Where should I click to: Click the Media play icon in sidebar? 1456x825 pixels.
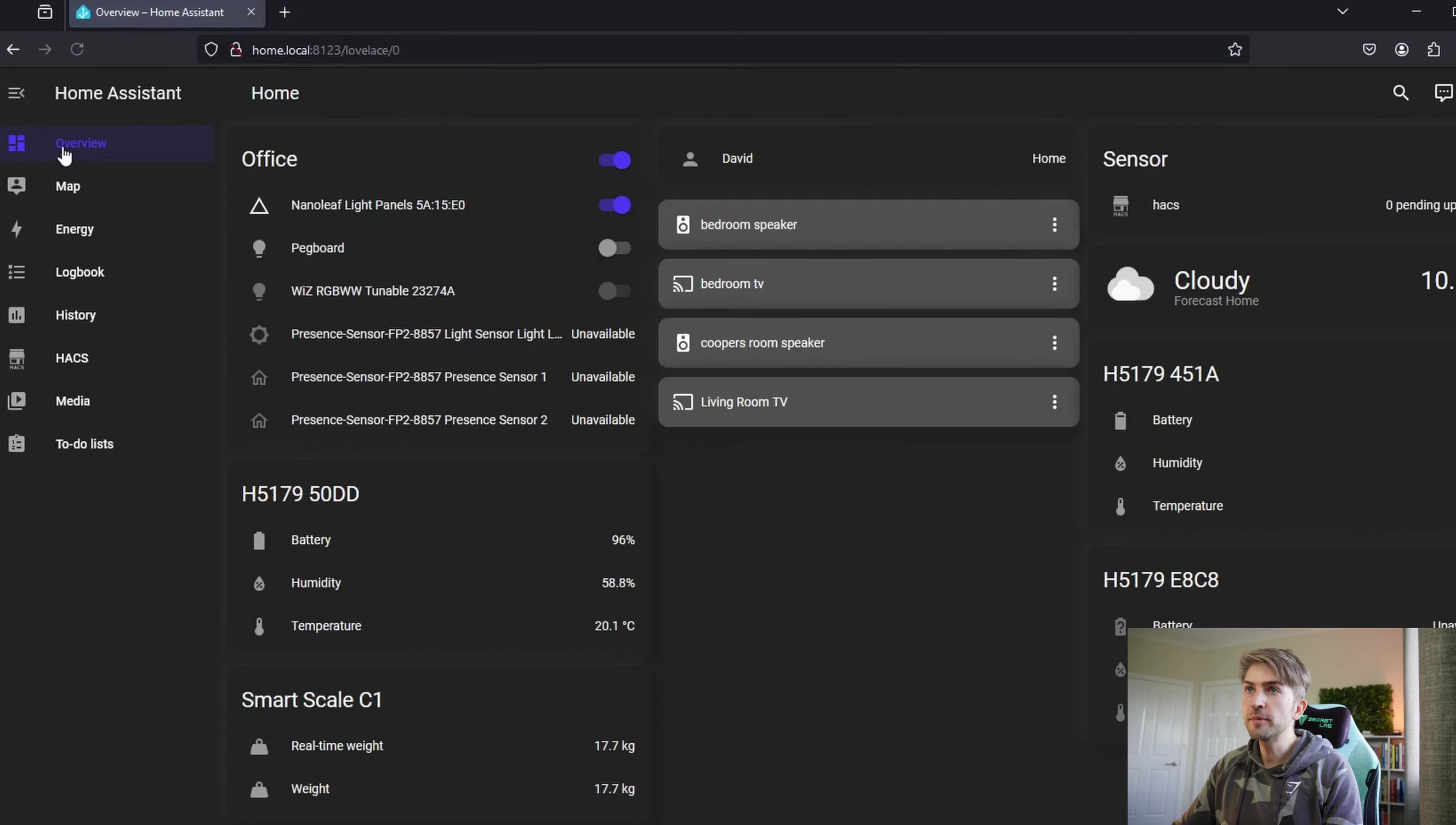pos(16,401)
